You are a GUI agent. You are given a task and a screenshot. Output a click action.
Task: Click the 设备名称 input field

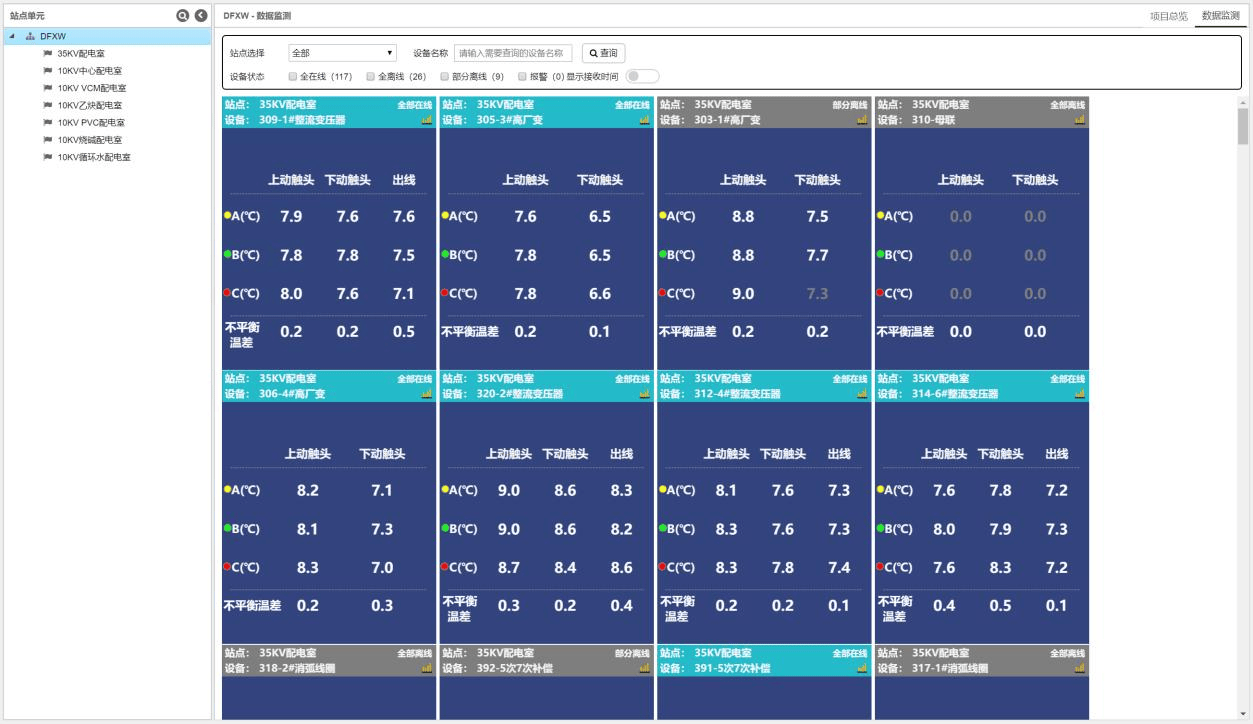coord(513,53)
